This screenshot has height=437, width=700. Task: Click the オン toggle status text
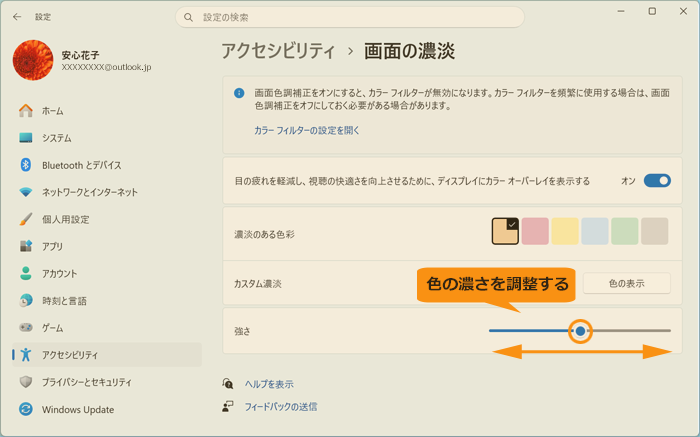[628, 181]
